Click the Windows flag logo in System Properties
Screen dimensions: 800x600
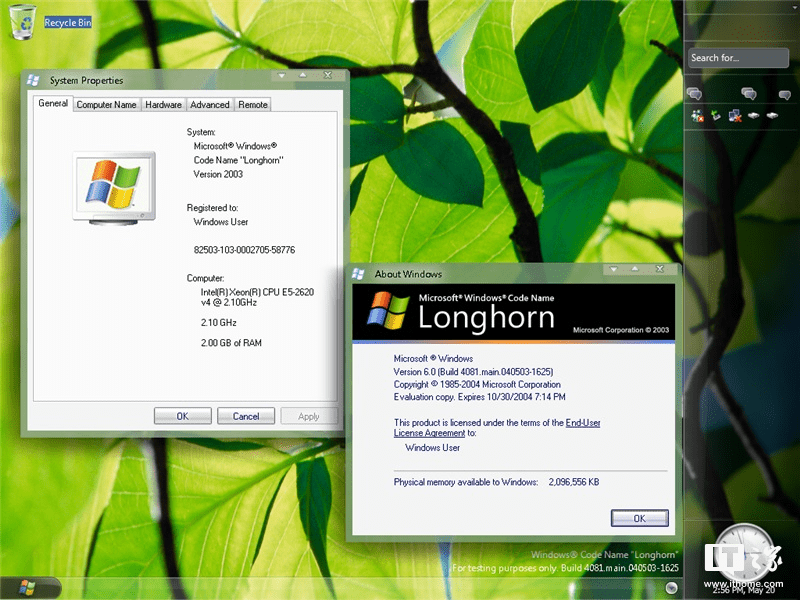(113, 186)
